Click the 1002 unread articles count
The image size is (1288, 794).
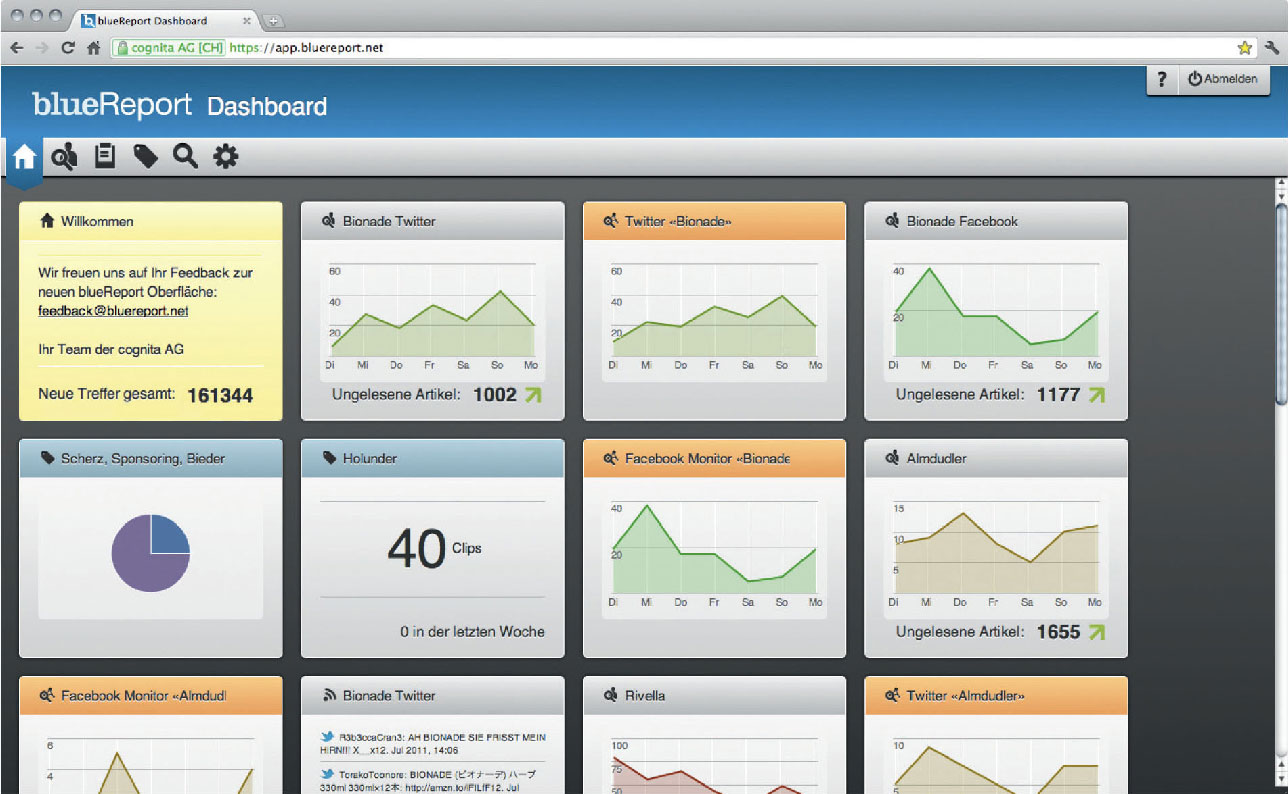[x=495, y=395]
